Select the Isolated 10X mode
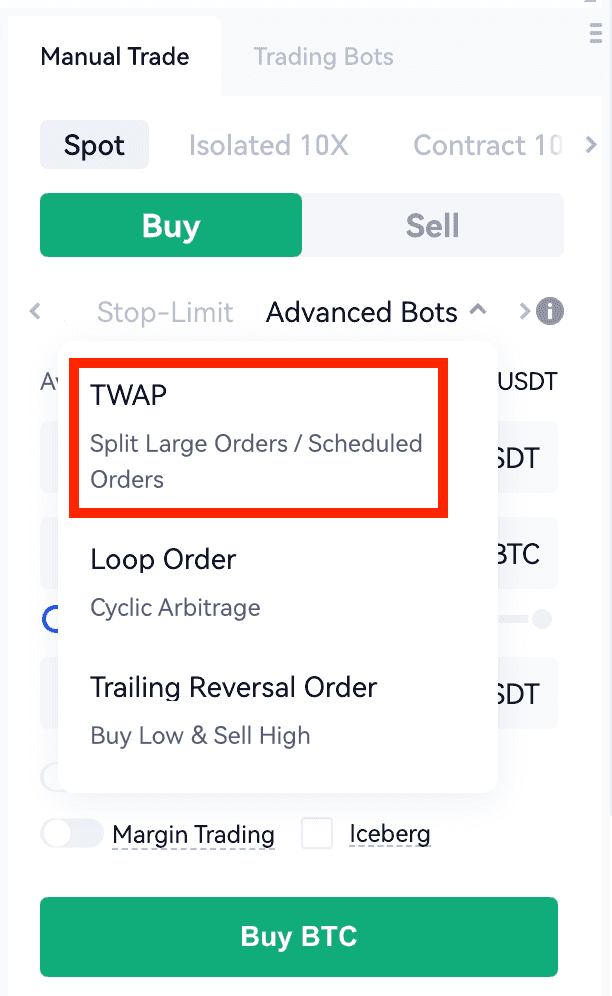The image size is (612, 996). coord(268,146)
